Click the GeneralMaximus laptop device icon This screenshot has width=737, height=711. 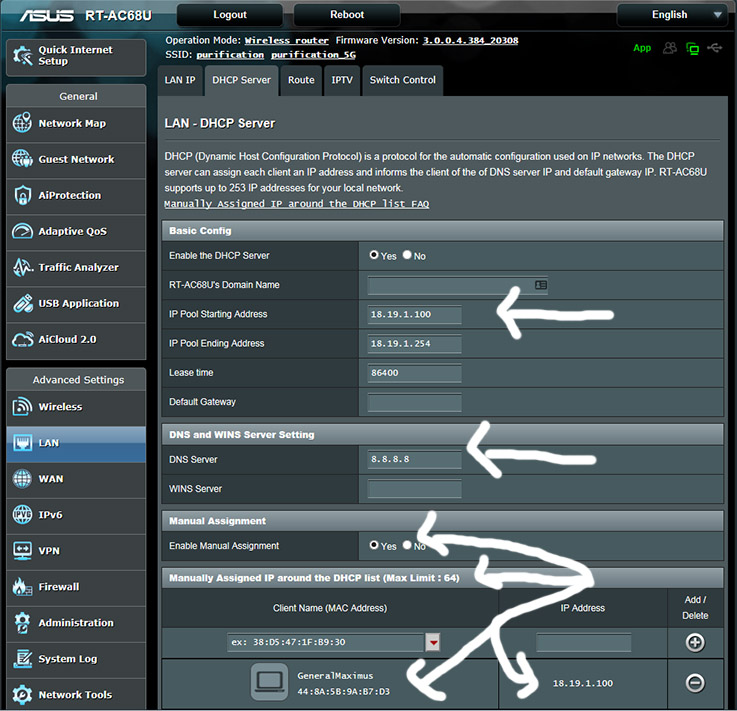(x=269, y=681)
